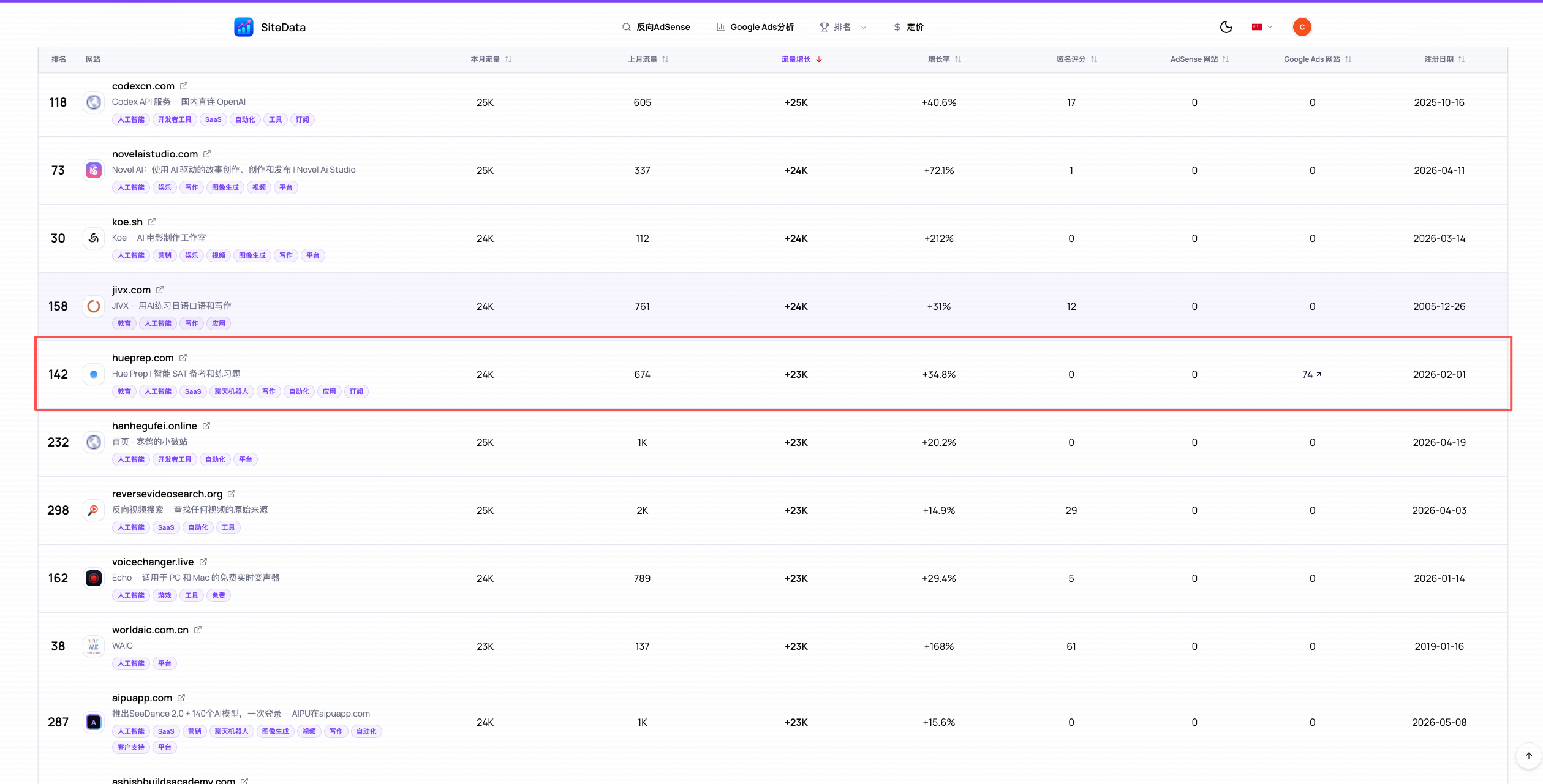
Task: Click 聊天机器人 tag under hueprep.com
Action: click(232, 391)
